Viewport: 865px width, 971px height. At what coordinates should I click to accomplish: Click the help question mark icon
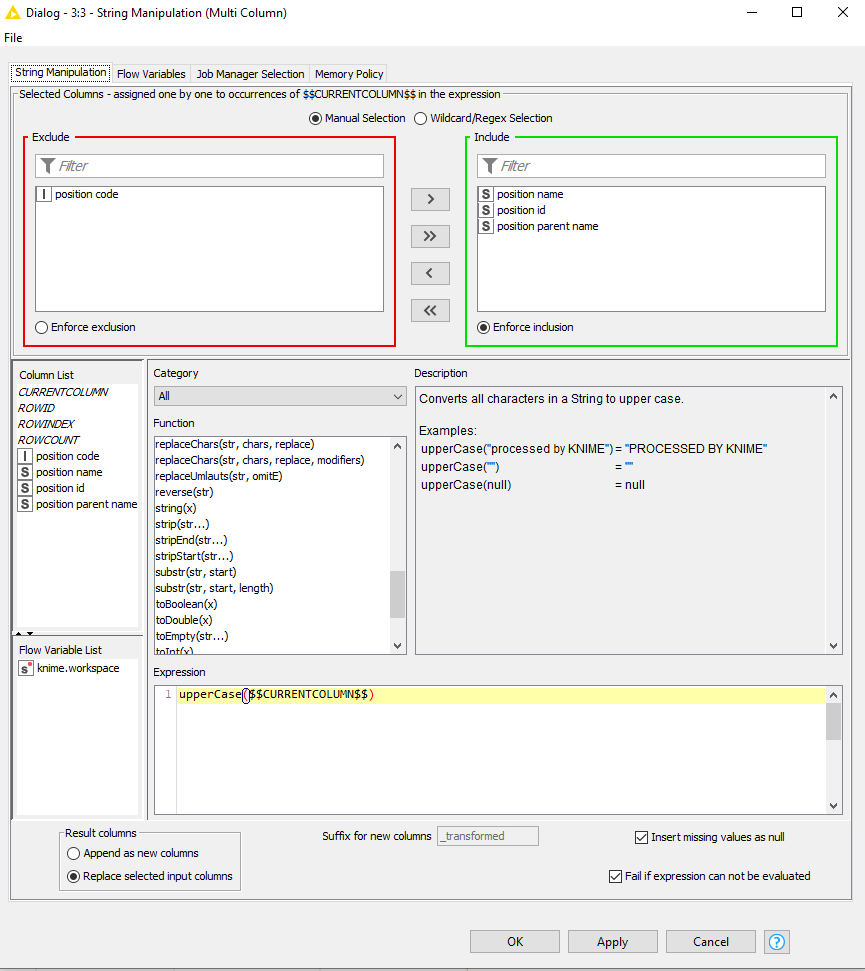point(776,942)
